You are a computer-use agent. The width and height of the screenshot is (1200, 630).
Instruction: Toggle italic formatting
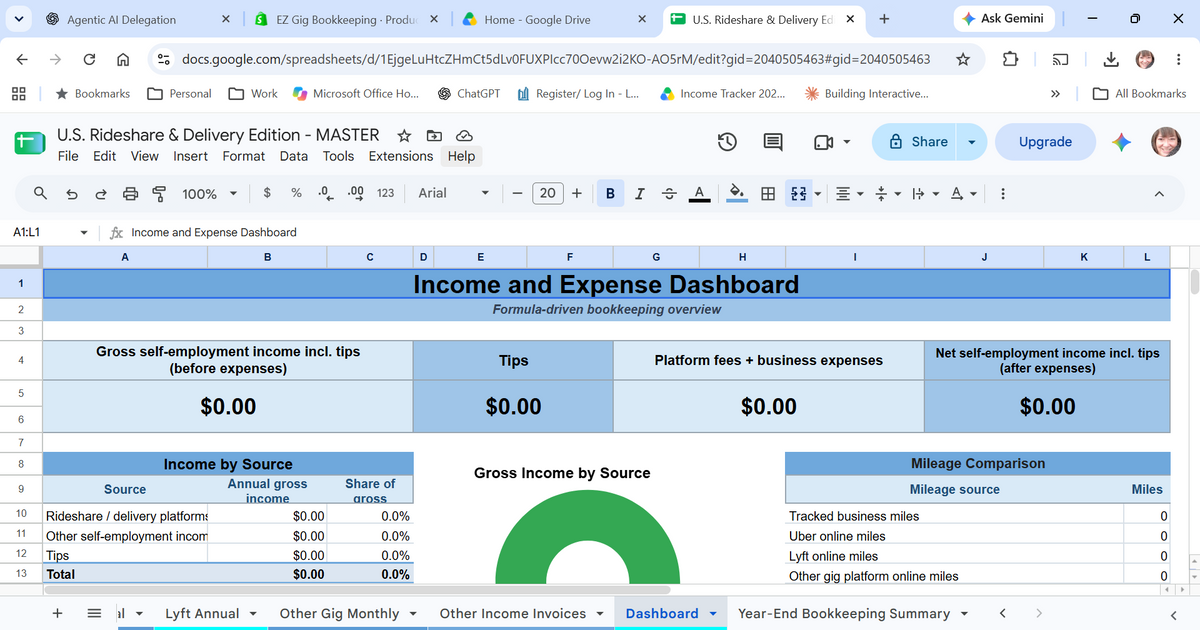[x=640, y=194]
